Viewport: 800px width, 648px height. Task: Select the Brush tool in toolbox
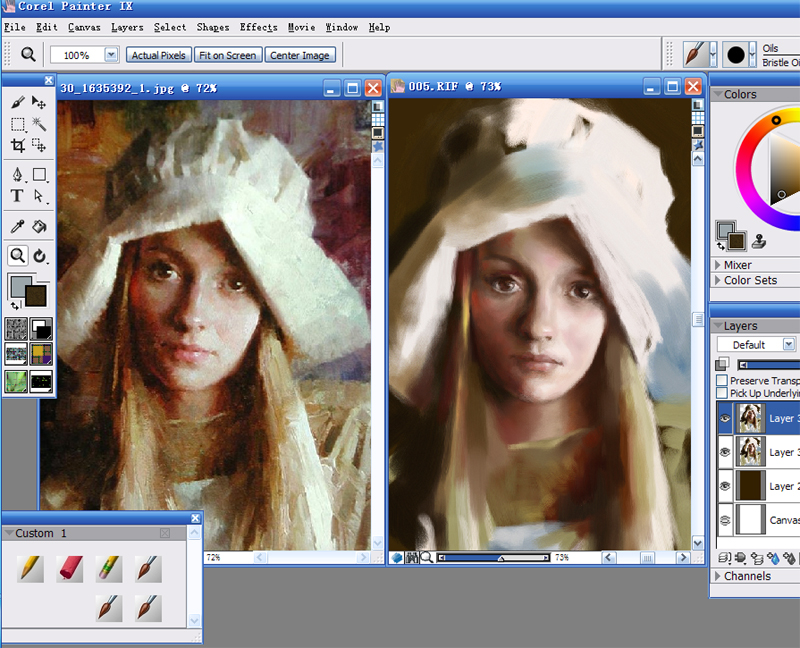pos(17,103)
